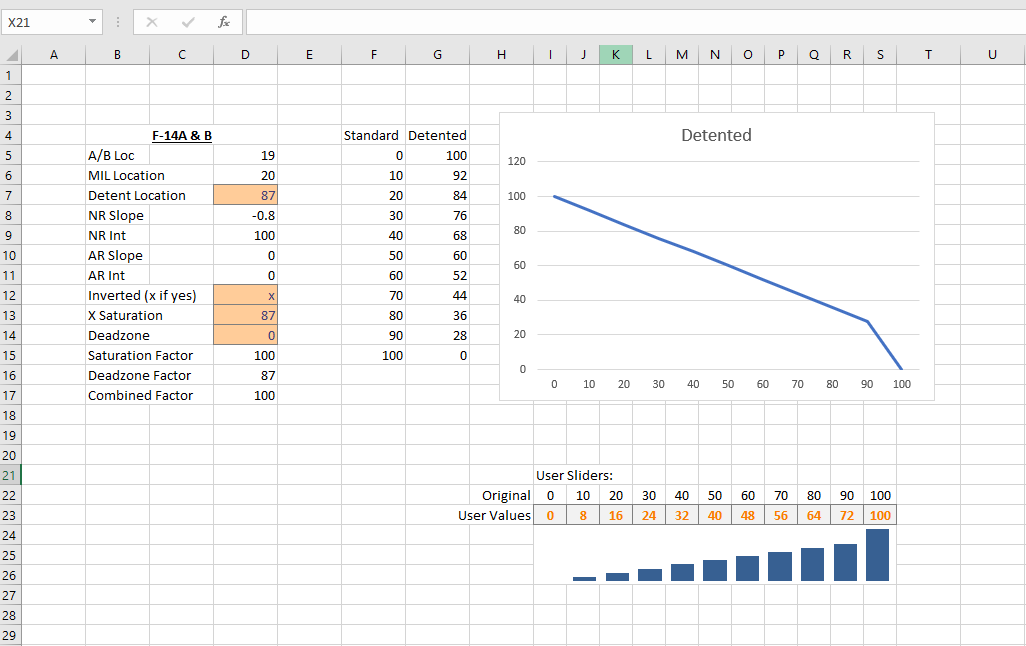This screenshot has height=646, width=1026.
Task: Select row 21 header
Action: click(10, 475)
